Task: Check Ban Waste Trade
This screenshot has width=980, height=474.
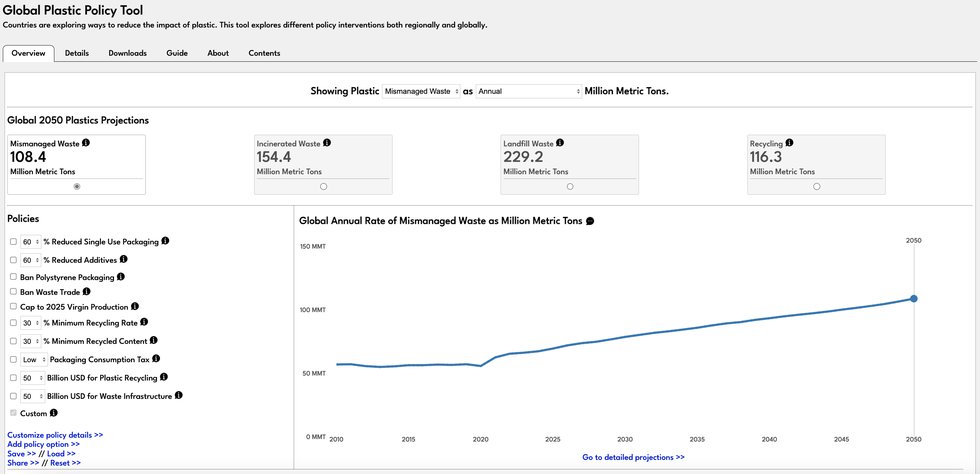Action: pos(14,291)
